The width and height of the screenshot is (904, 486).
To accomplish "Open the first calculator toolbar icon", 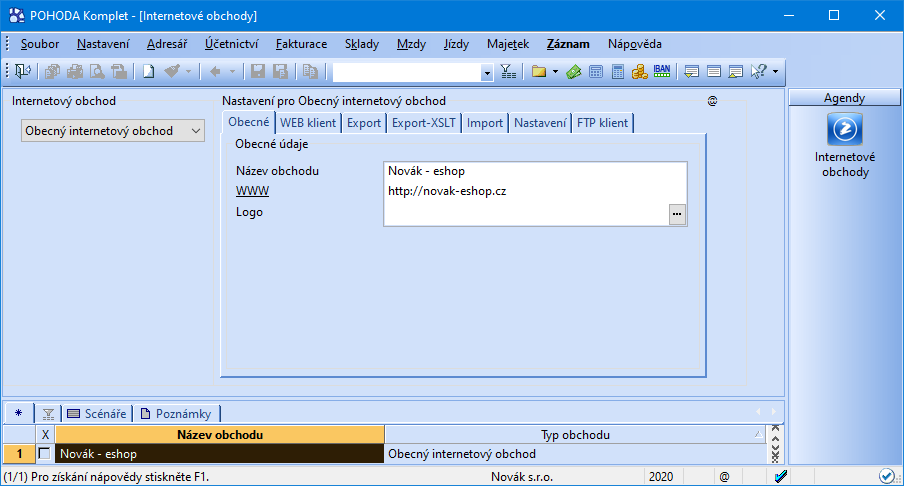I will tap(596, 71).
